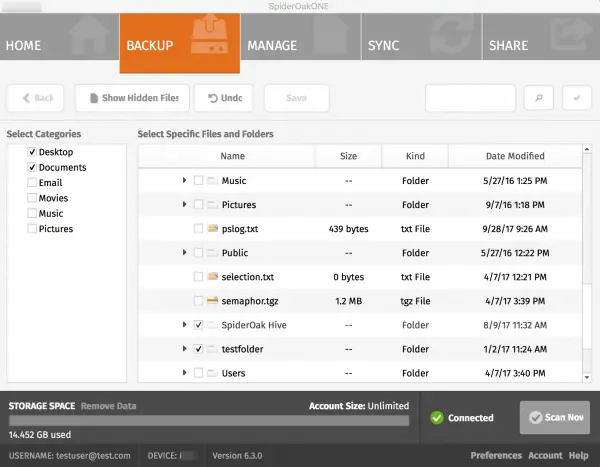Click the share arrow icon in Share tab

coord(571,35)
